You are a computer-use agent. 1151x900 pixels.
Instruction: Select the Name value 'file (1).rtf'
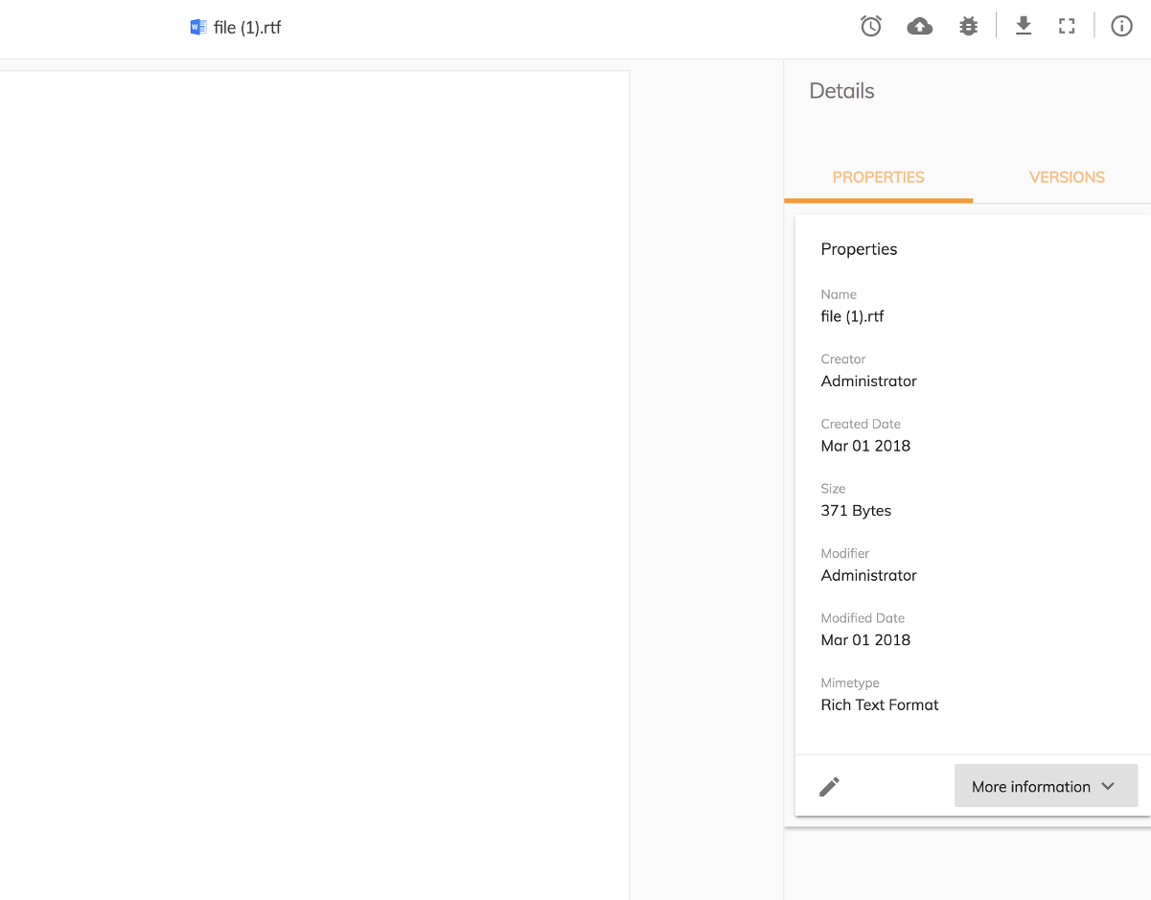(852, 316)
